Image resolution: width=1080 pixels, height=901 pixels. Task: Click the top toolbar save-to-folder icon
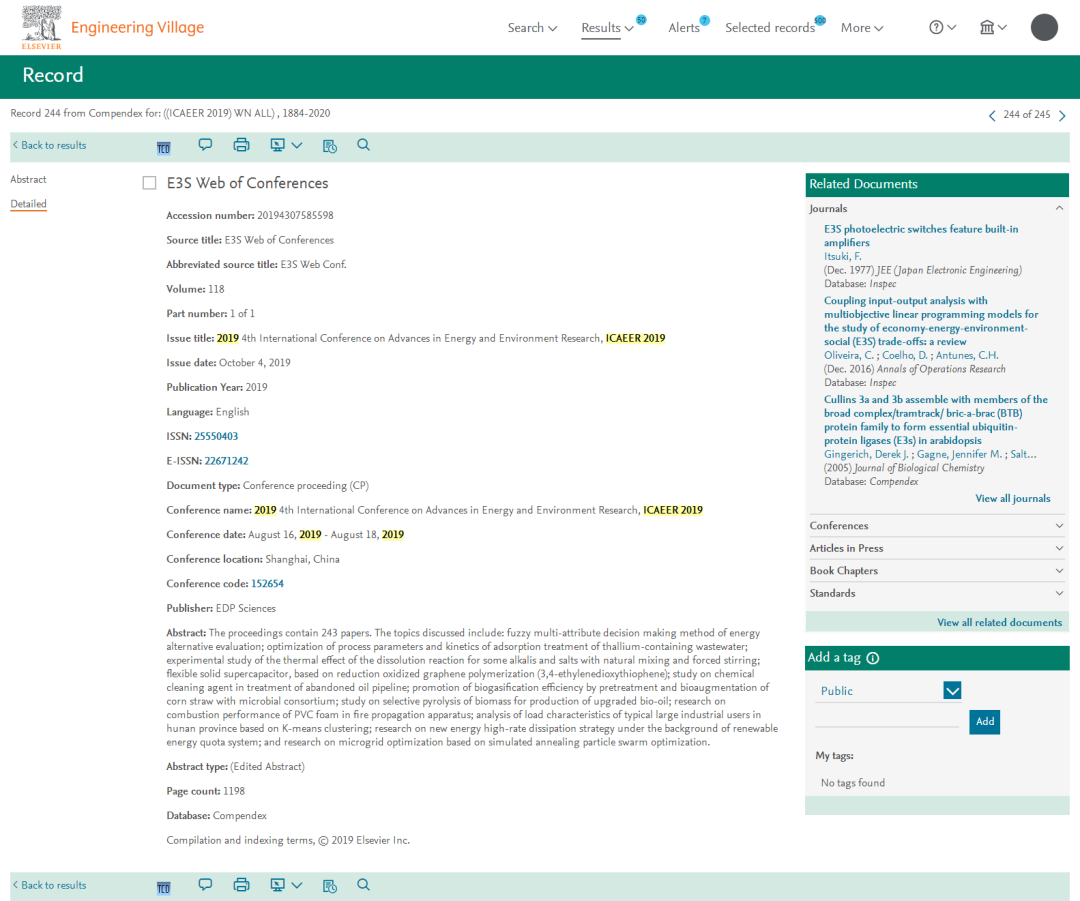(x=330, y=145)
